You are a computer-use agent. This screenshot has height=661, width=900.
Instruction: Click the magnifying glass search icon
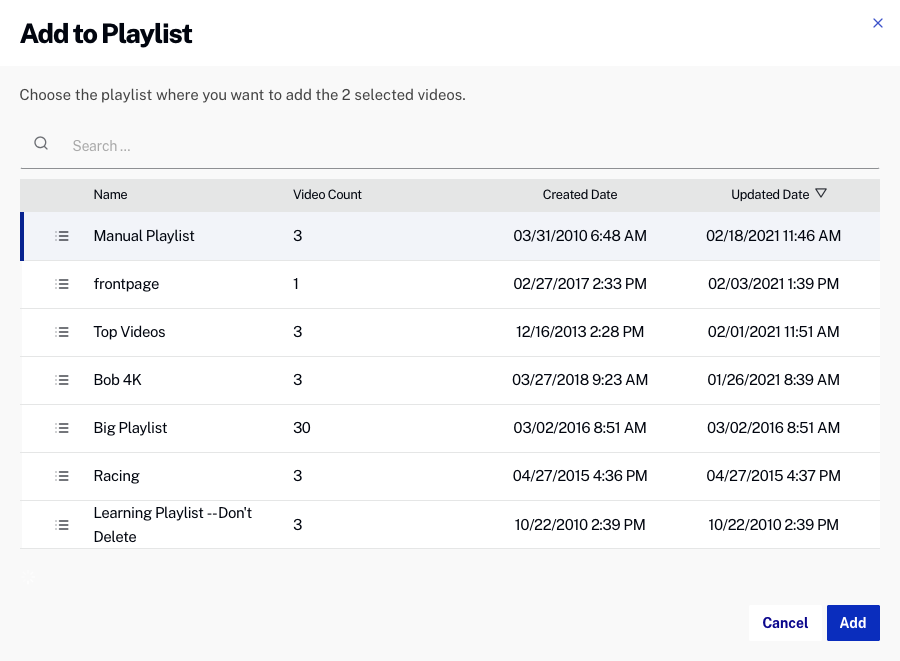(x=41, y=144)
